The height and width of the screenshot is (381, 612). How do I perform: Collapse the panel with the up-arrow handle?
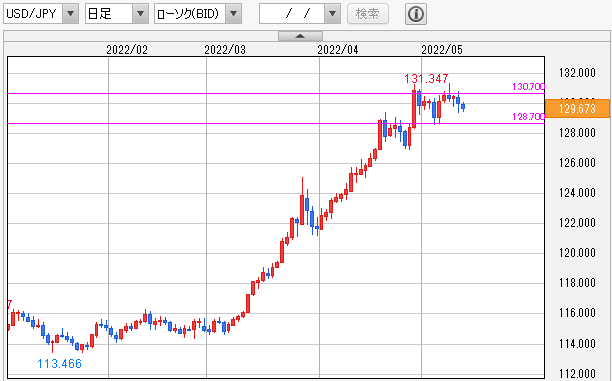[x=300, y=36]
